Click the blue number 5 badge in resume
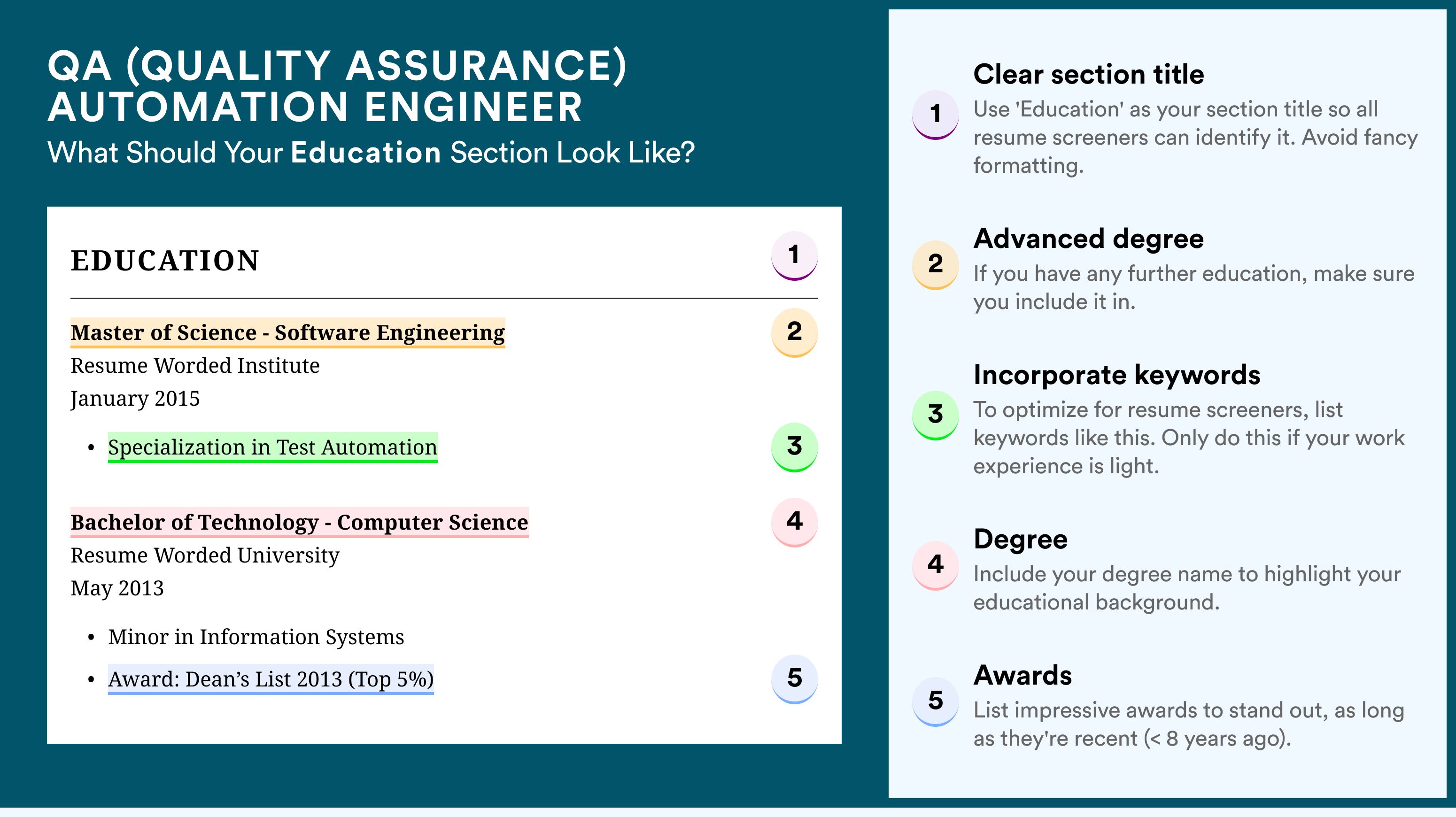The height and width of the screenshot is (817, 1456). 794,678
